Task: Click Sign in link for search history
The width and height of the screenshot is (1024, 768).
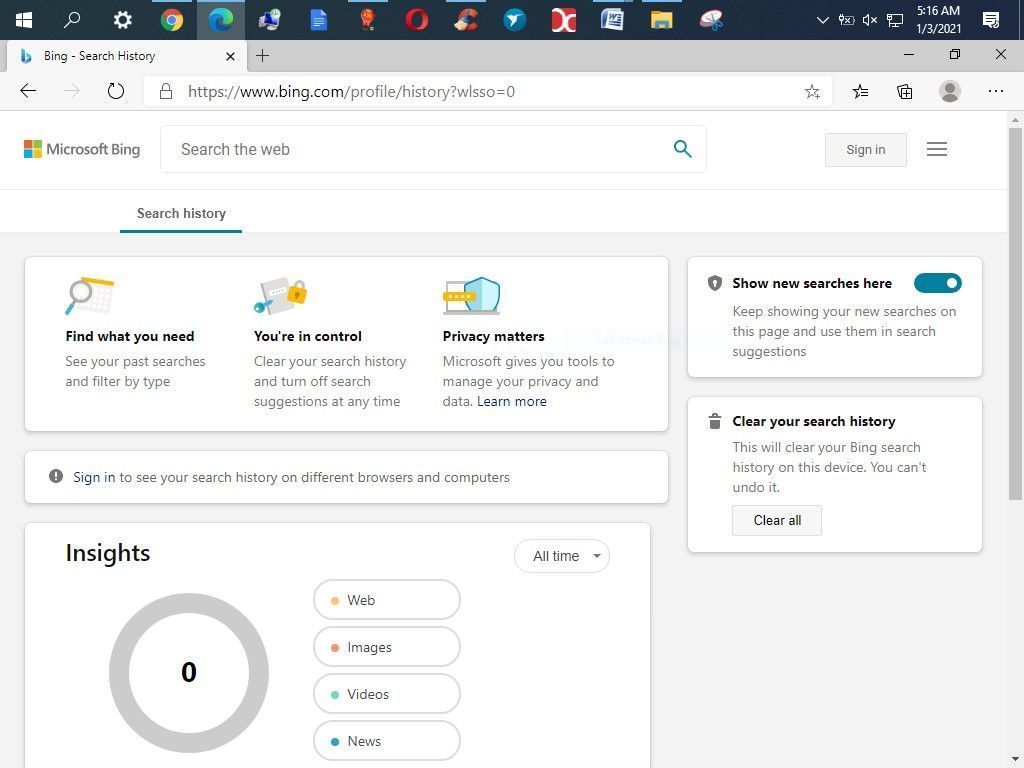Action: point(94,477)
